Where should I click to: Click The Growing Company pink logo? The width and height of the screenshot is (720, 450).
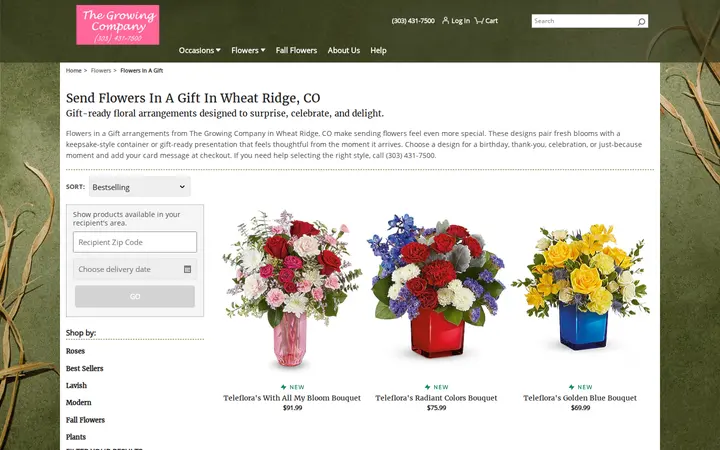(118, 25)
